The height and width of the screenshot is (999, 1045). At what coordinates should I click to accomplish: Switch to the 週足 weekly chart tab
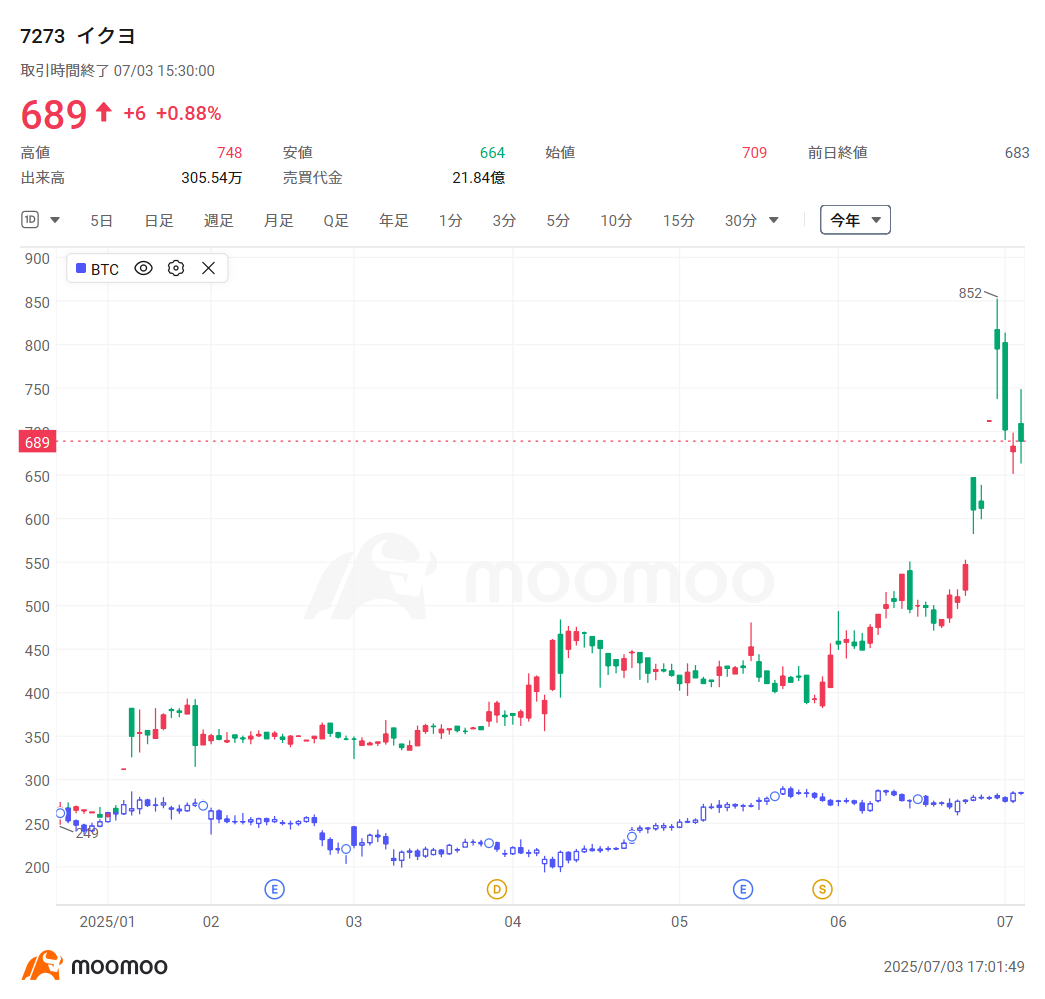[x=218, y=220]
